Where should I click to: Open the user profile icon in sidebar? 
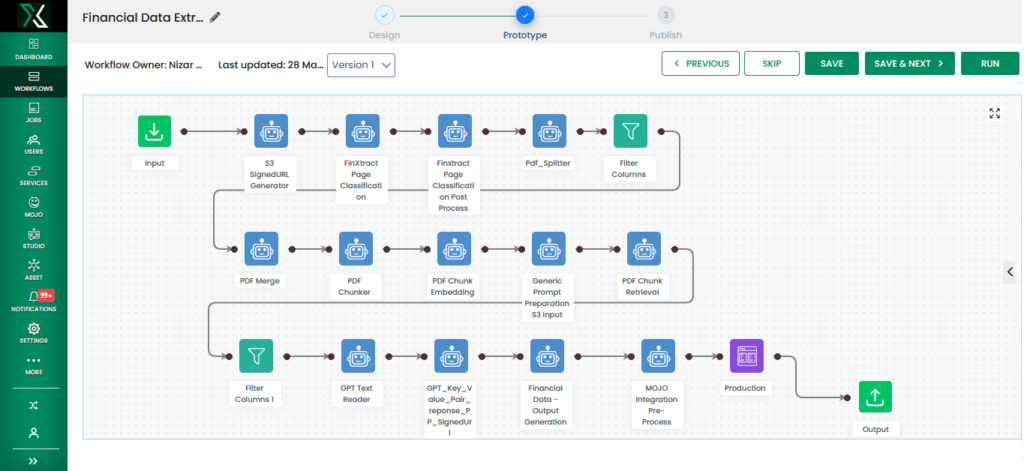point(33,432)
